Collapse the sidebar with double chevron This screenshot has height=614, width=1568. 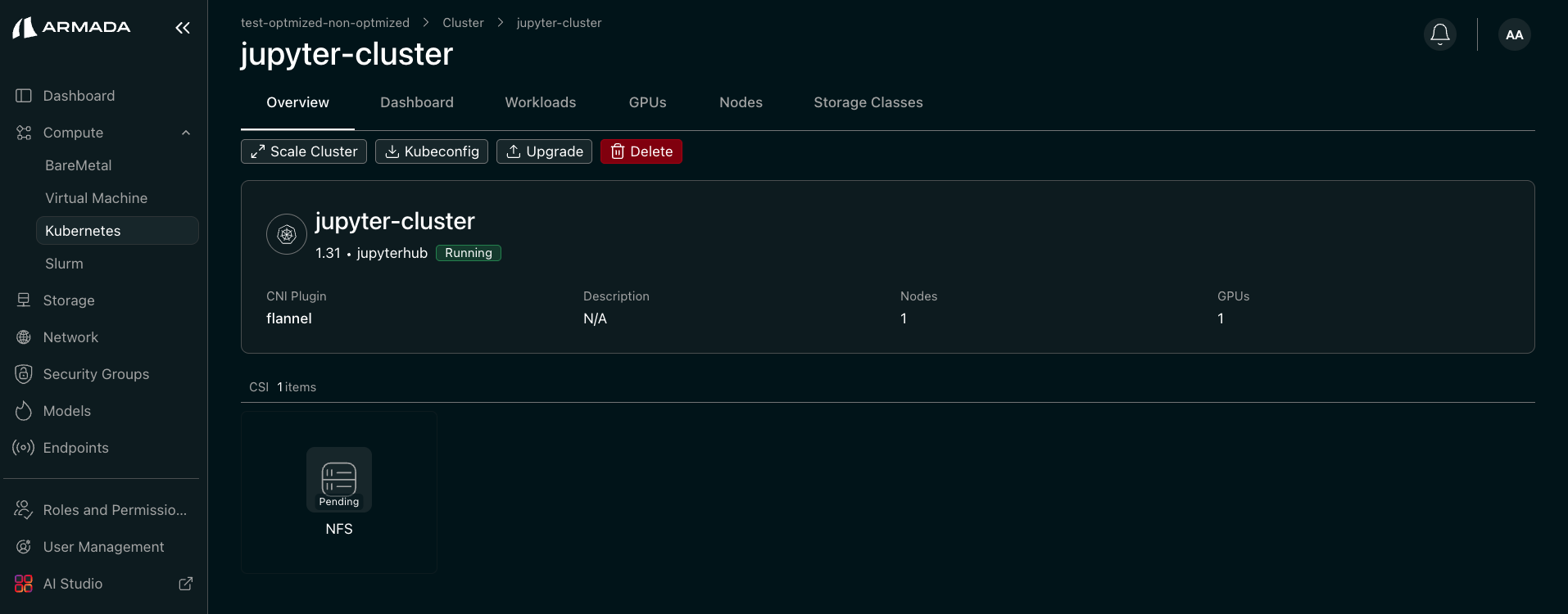[183, 28]
